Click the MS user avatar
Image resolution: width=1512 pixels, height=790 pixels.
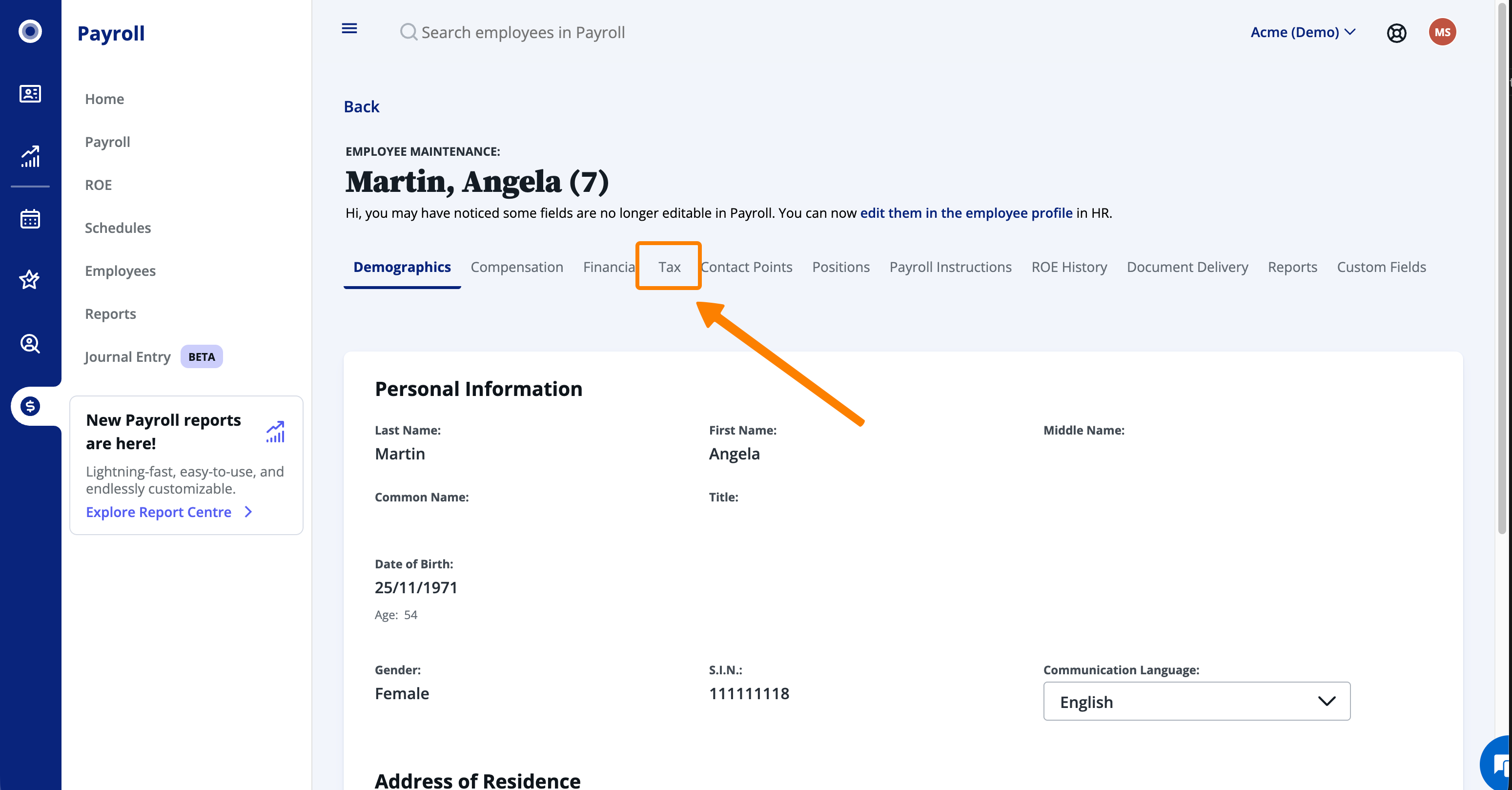click(x=1442, y=32)
